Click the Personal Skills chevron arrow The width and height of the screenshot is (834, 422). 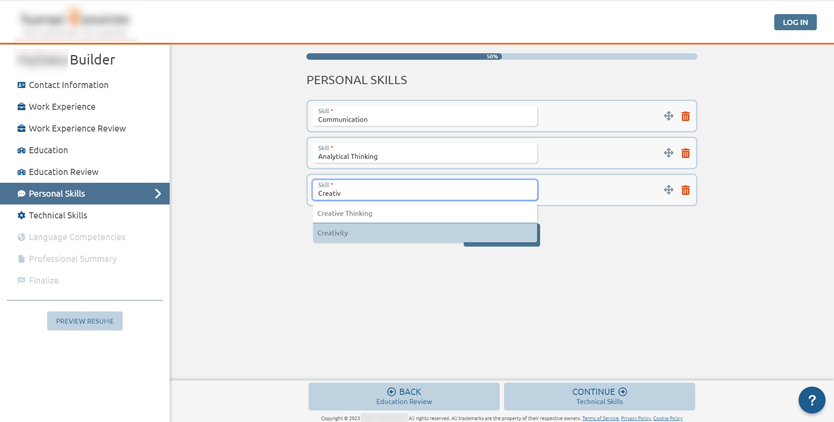point(157,194)
